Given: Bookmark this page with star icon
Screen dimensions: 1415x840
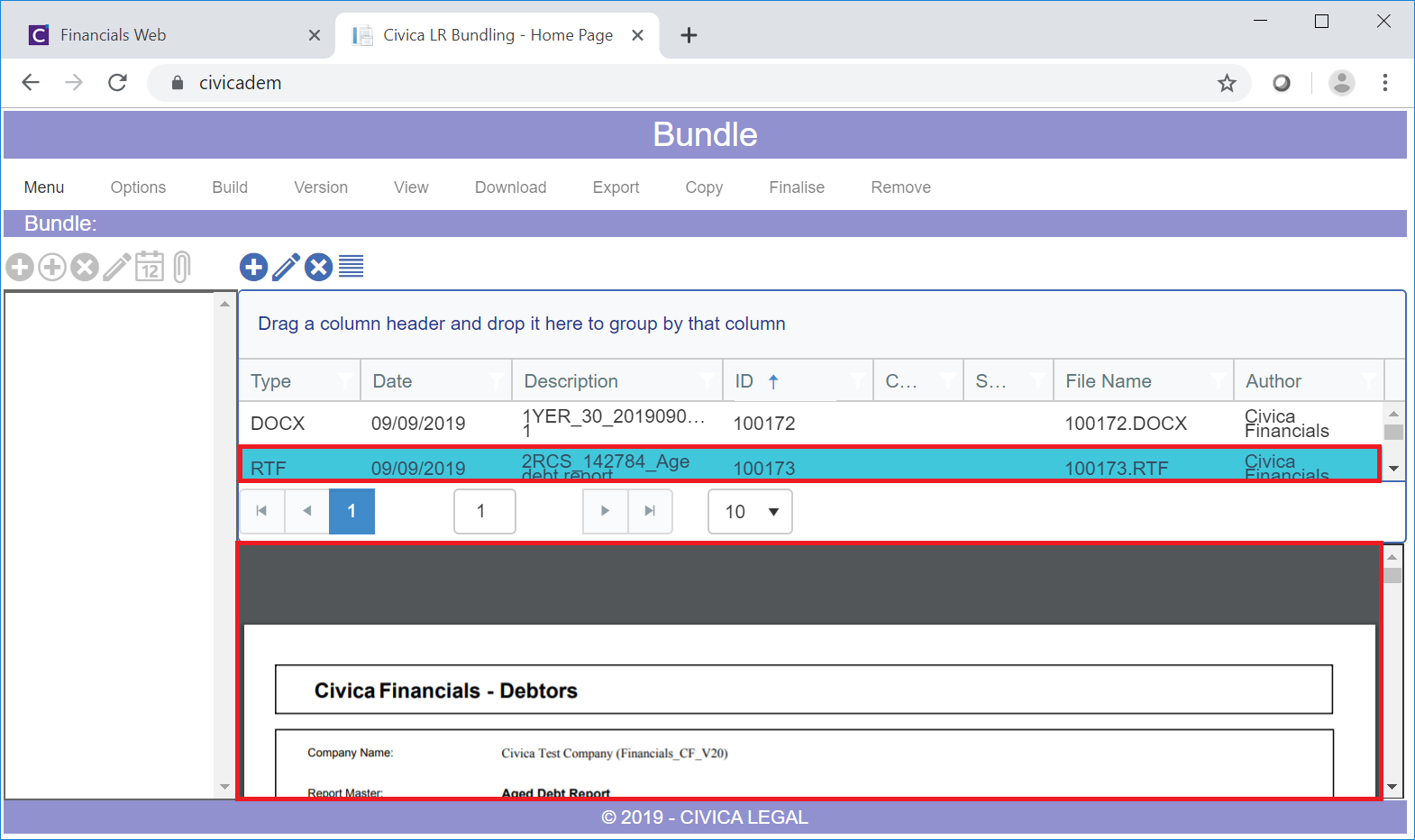Looking at the screenshot, I should point(1227,83).
